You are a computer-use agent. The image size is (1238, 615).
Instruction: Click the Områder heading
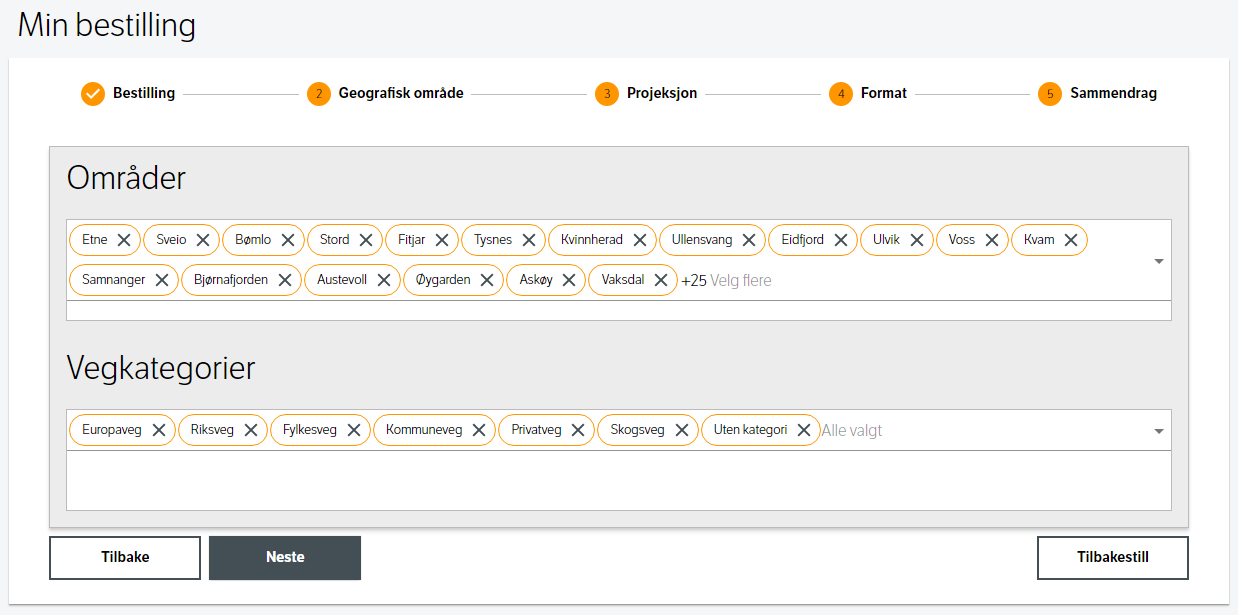(x=126, y=178)
